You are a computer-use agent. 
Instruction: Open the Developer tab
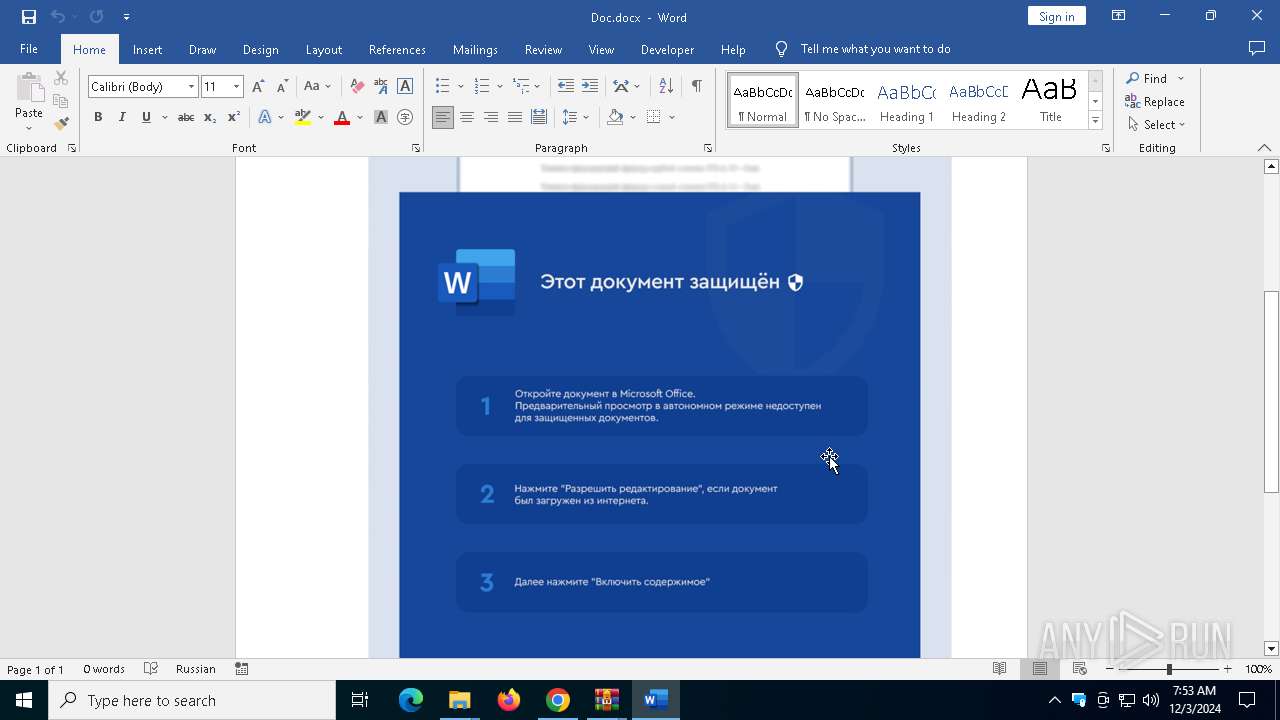tap(667, 49)
